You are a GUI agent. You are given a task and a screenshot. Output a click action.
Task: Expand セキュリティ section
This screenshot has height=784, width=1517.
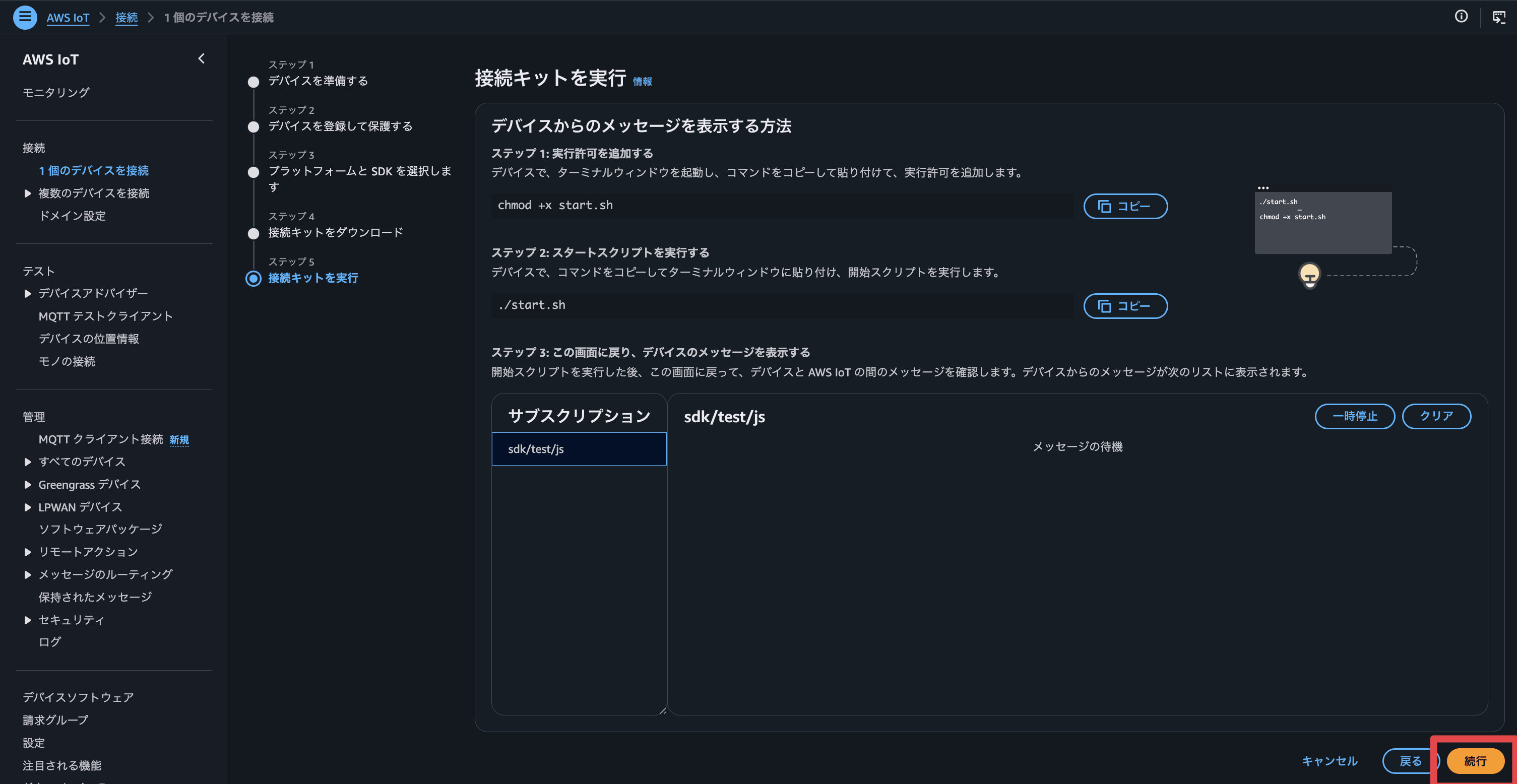tap(27, 620)
